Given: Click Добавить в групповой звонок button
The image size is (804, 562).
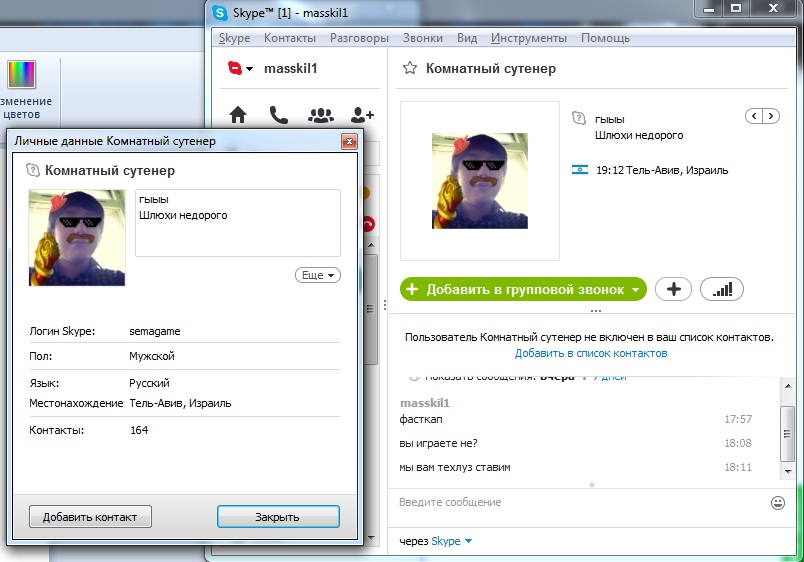Looking at the screenshot, I should click(x=523, y=289).
